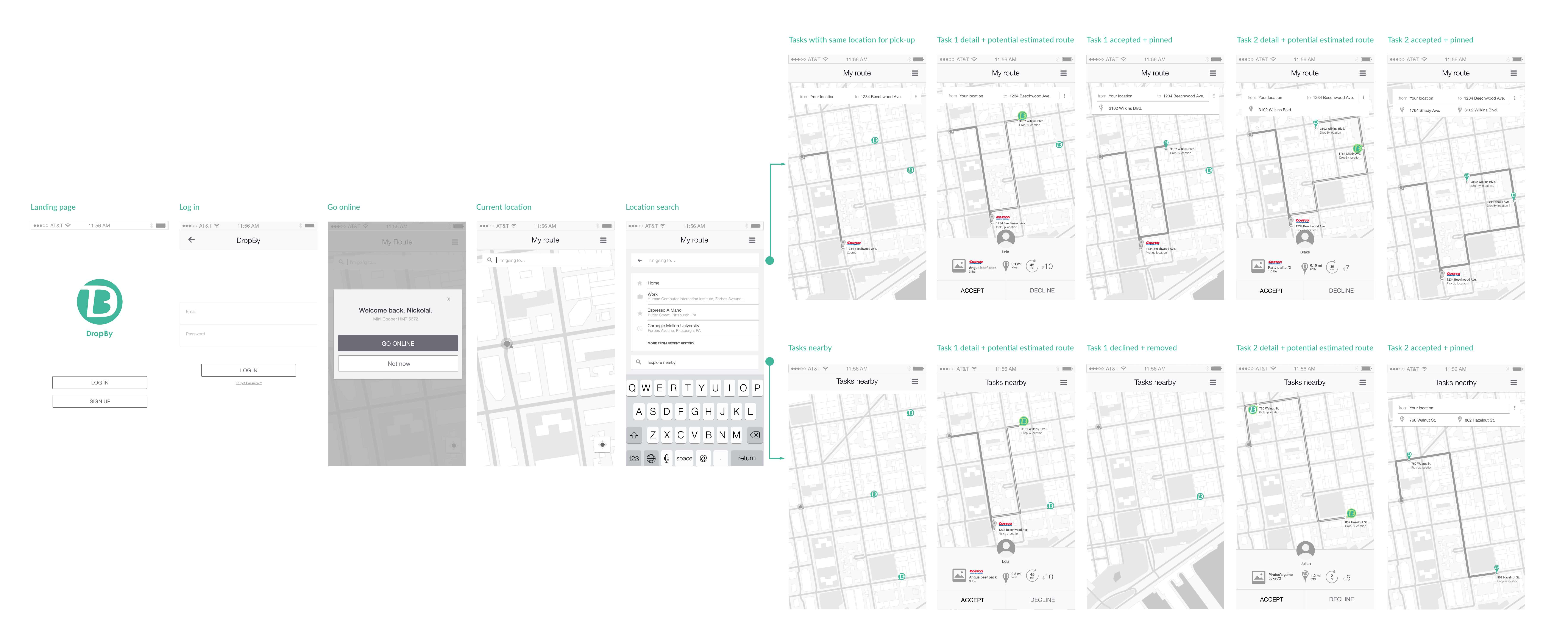
Task: Open hamburger menu on first Tasks nearby screen
Action: click(x=915, y=382)
